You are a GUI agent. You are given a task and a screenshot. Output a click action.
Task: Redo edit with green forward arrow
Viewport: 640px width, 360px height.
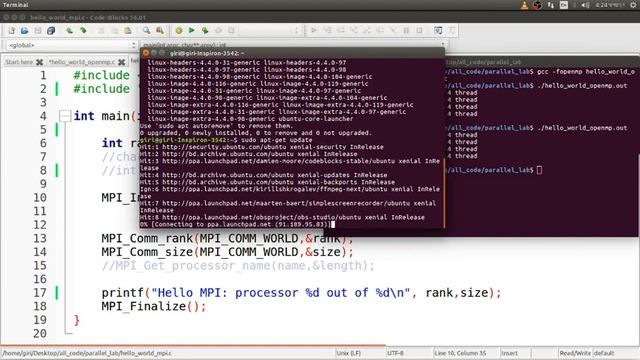[83, 31]
